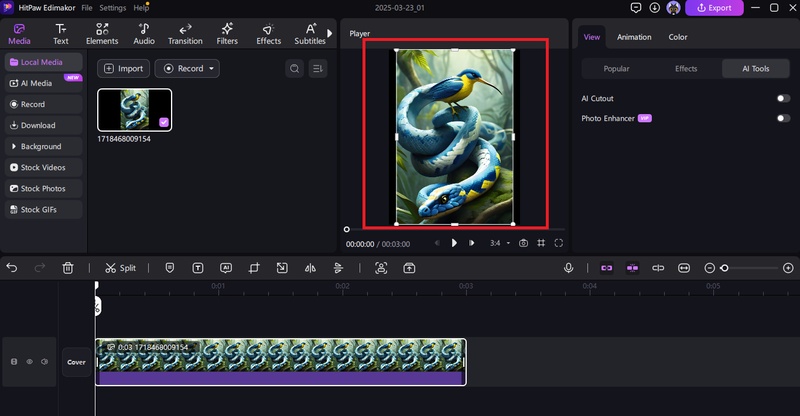
Task: Enable the AI Cutout toggle
Action: tap(783, 99)
